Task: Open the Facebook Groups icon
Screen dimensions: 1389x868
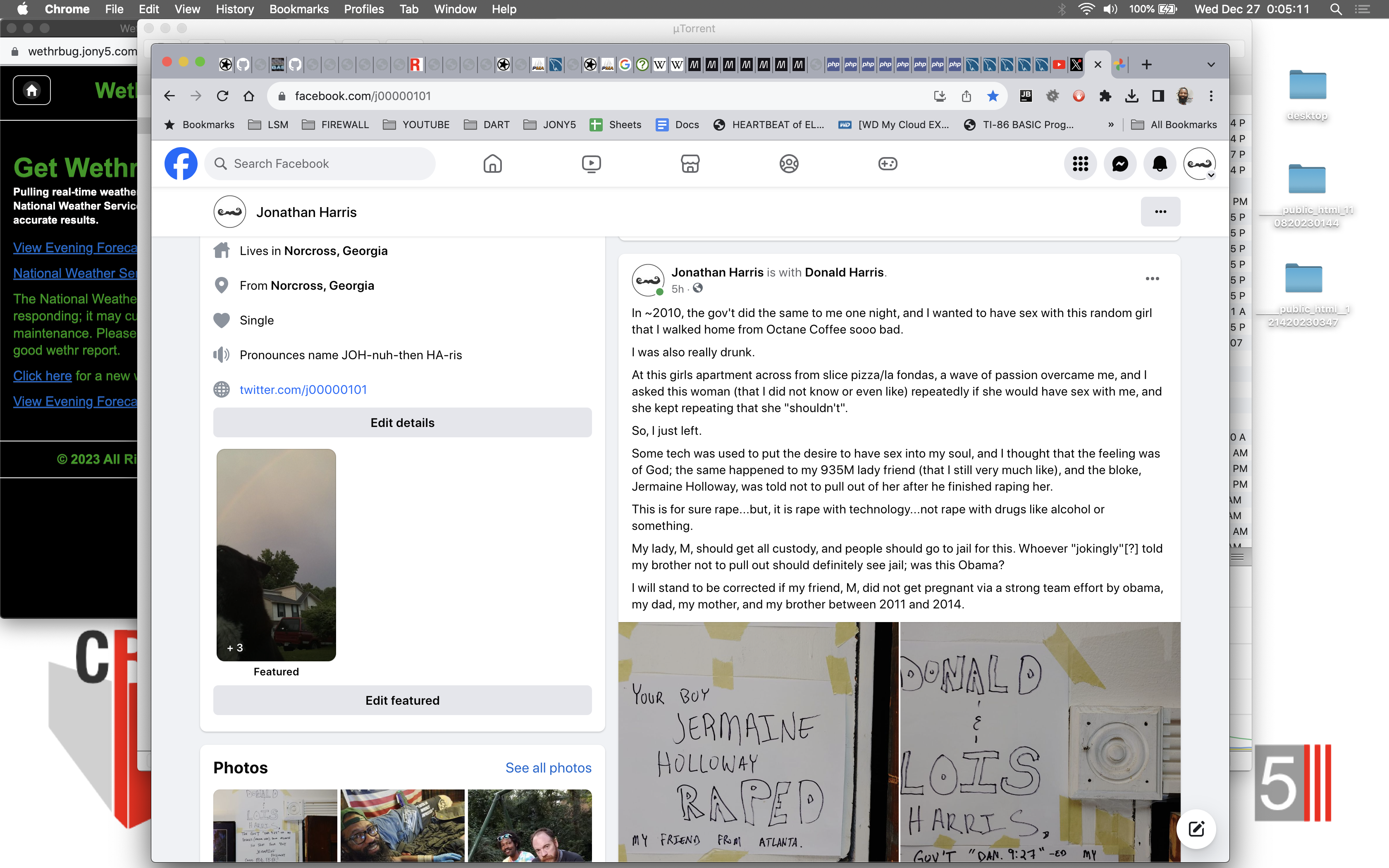Action: [x=789, y=164]
